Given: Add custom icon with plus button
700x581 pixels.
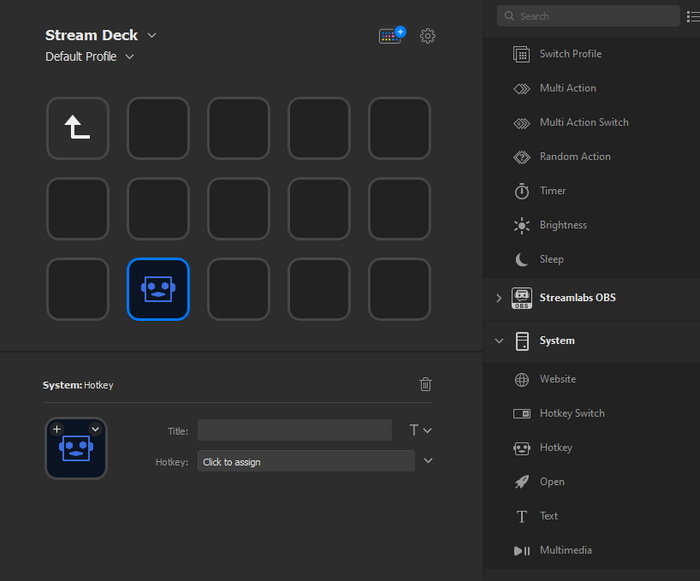Looking at the screenshot, I should 57,429.
